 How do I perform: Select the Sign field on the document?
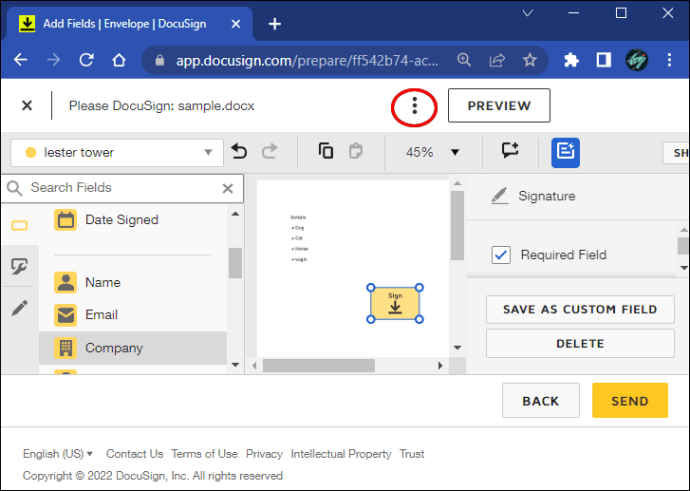point(395,304)
